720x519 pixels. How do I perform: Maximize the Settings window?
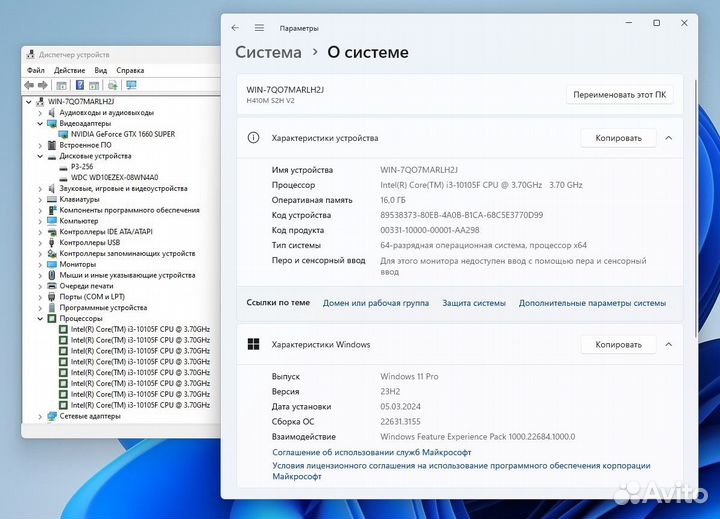coord(657,23)
